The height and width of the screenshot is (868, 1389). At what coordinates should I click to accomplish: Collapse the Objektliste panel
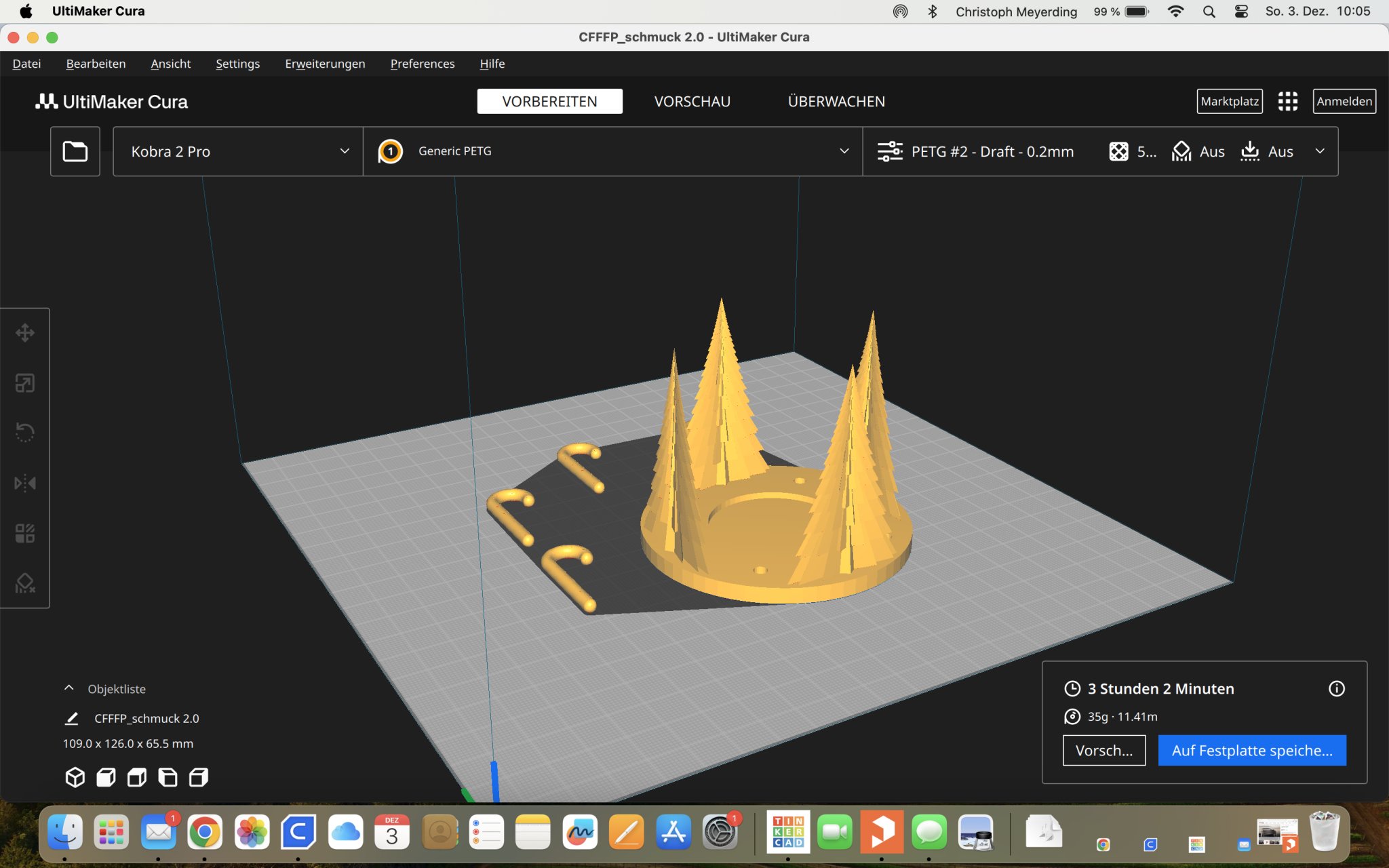point(69,688)
